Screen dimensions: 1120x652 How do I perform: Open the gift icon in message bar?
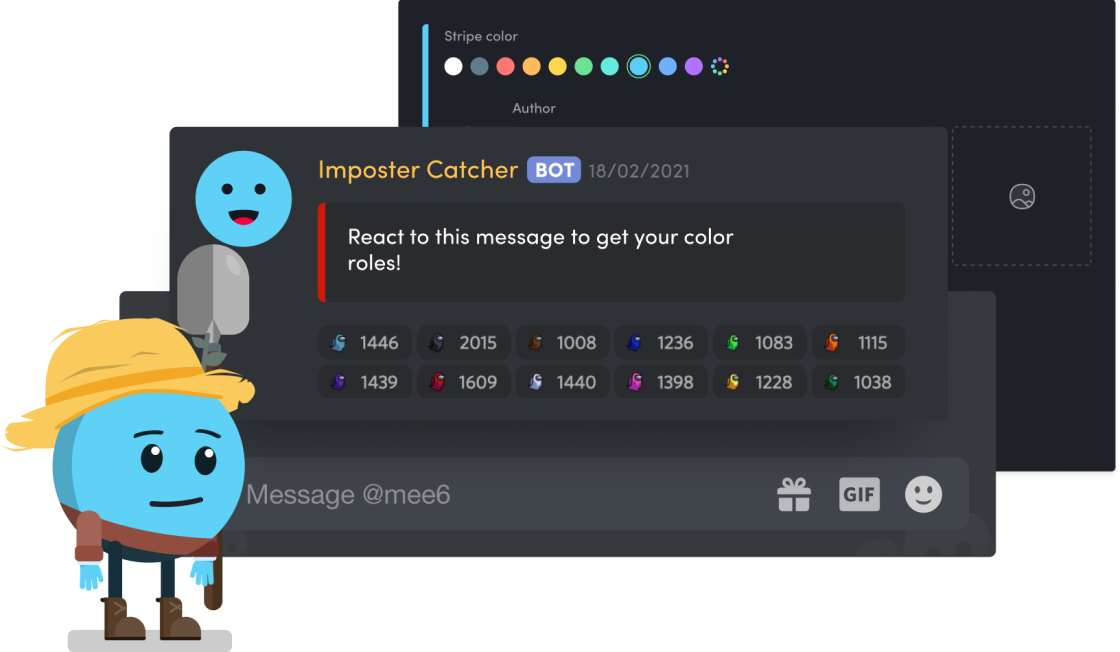click(794, 494)
